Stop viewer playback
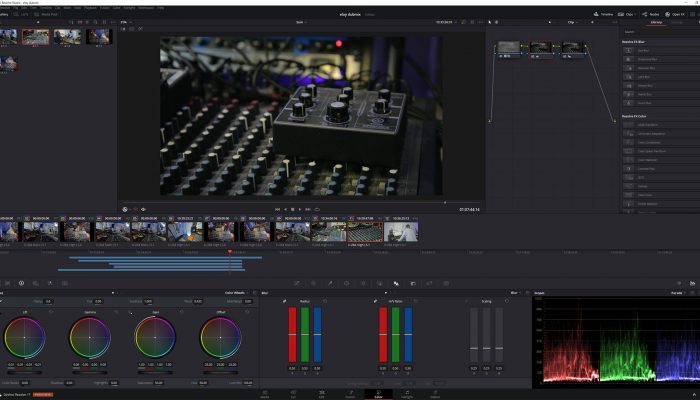 pos(293,209)
